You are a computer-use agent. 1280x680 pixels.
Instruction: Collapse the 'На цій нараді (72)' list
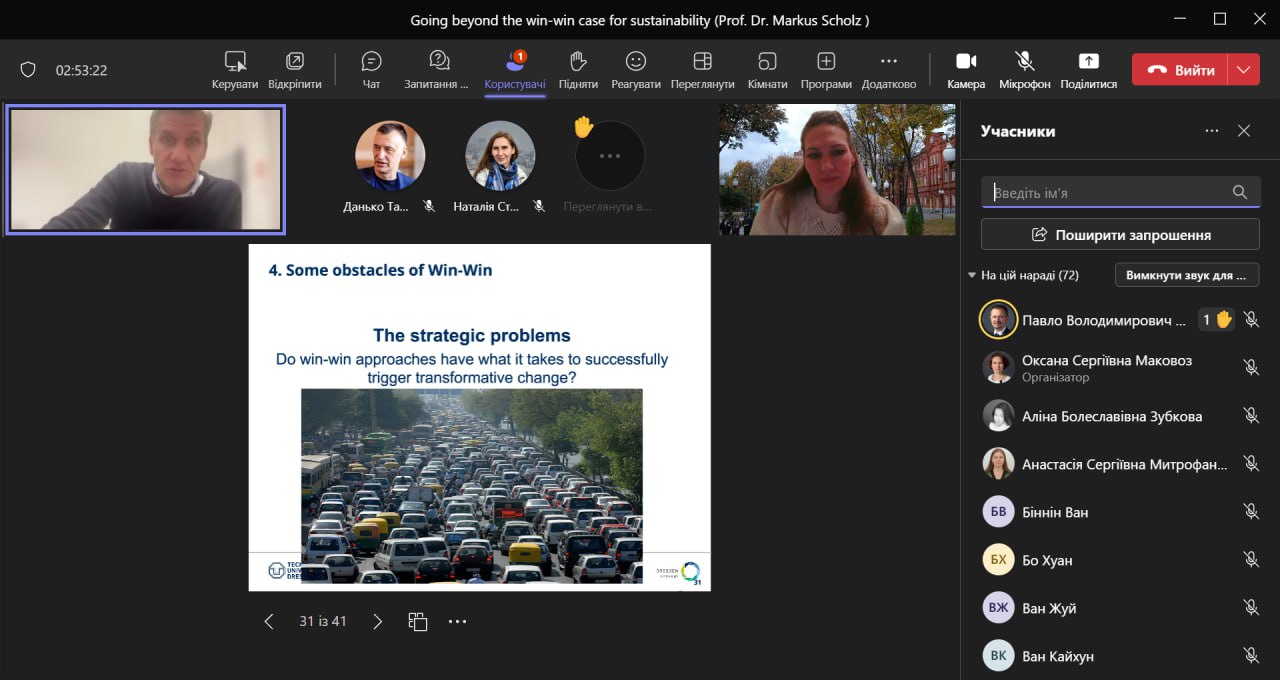click(x=972, y=275)
